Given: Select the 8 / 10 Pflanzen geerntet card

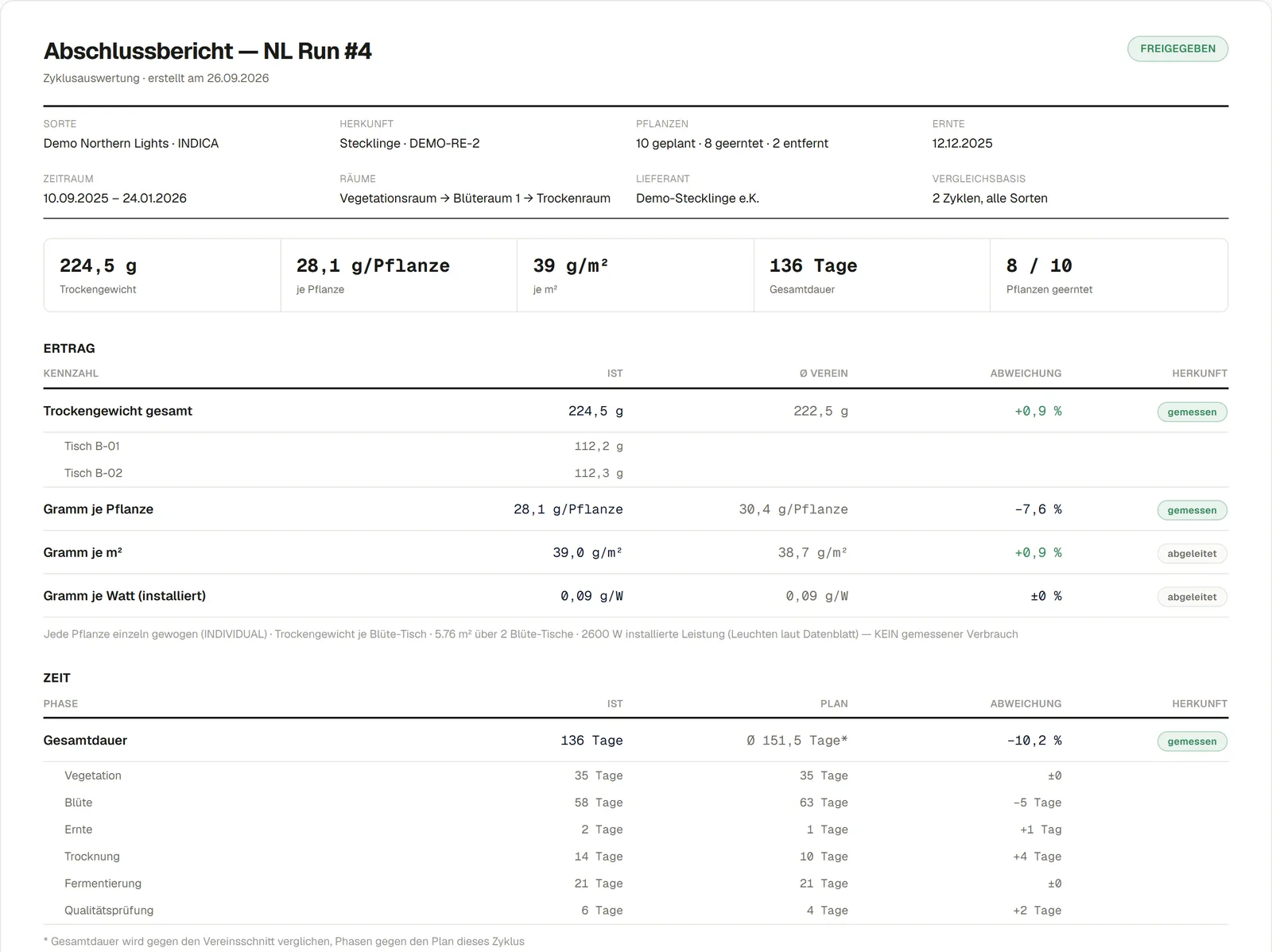Looking at the screenshot, I should point(1109,275).
